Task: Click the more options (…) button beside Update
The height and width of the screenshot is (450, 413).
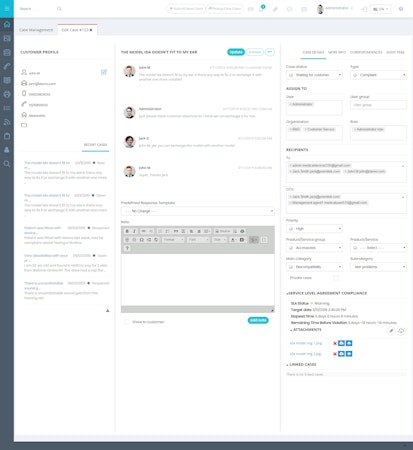Action: coord(270,52)
